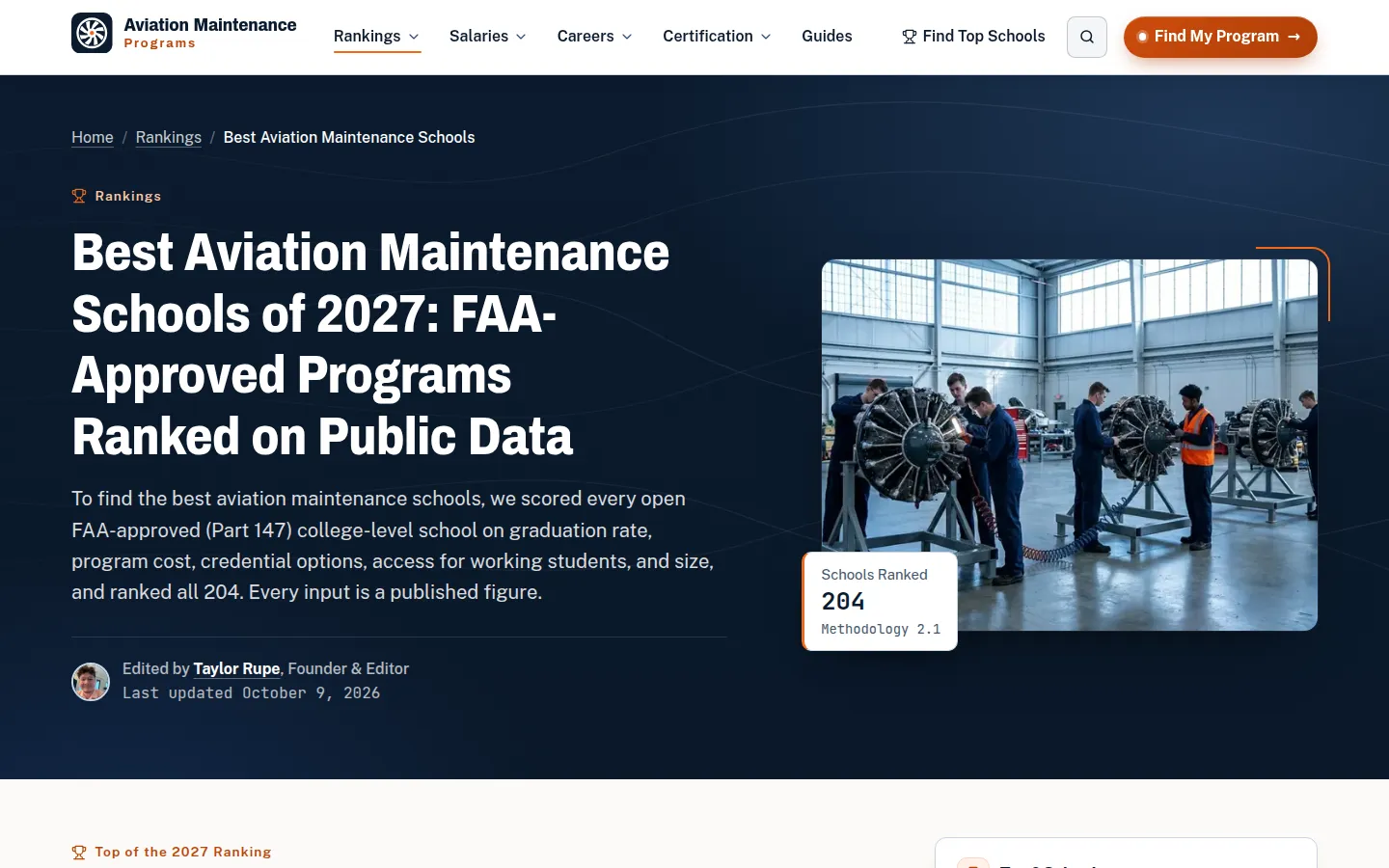
Task: Click the intro paragraph starting 'To find the best'
Action: tap(393, 545)
